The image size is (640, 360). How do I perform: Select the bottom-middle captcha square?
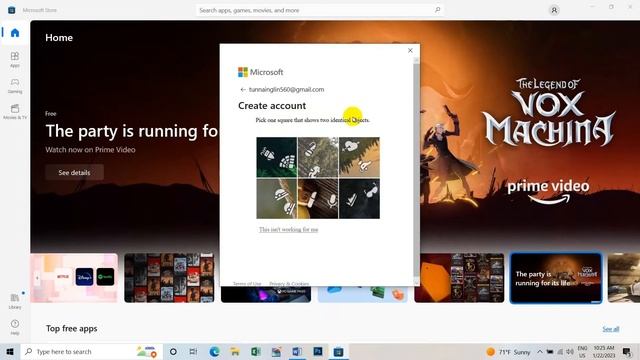318,198
